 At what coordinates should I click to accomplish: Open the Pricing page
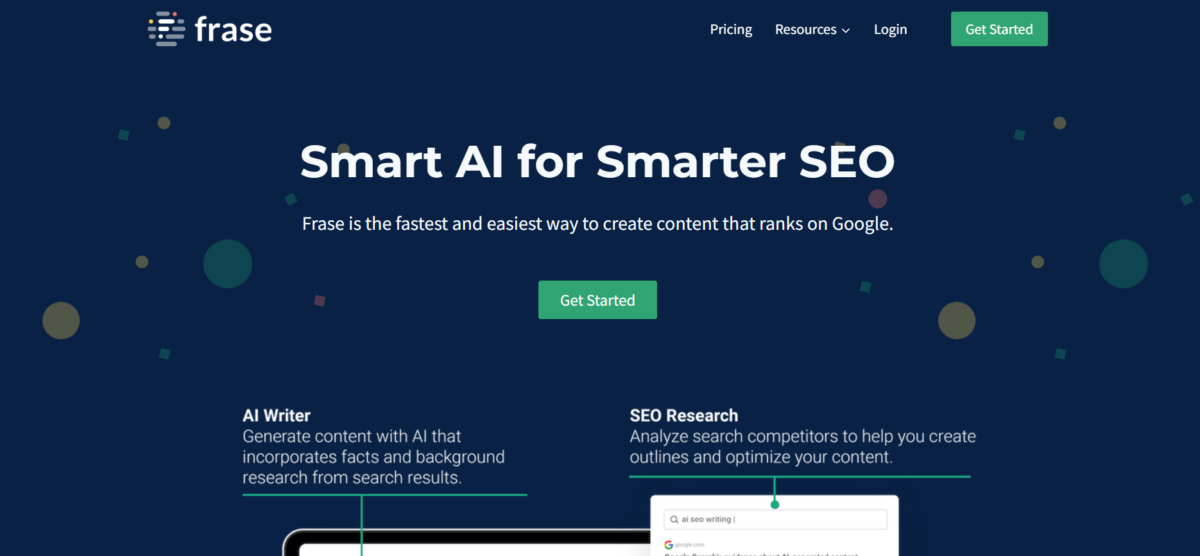point(731,29)
